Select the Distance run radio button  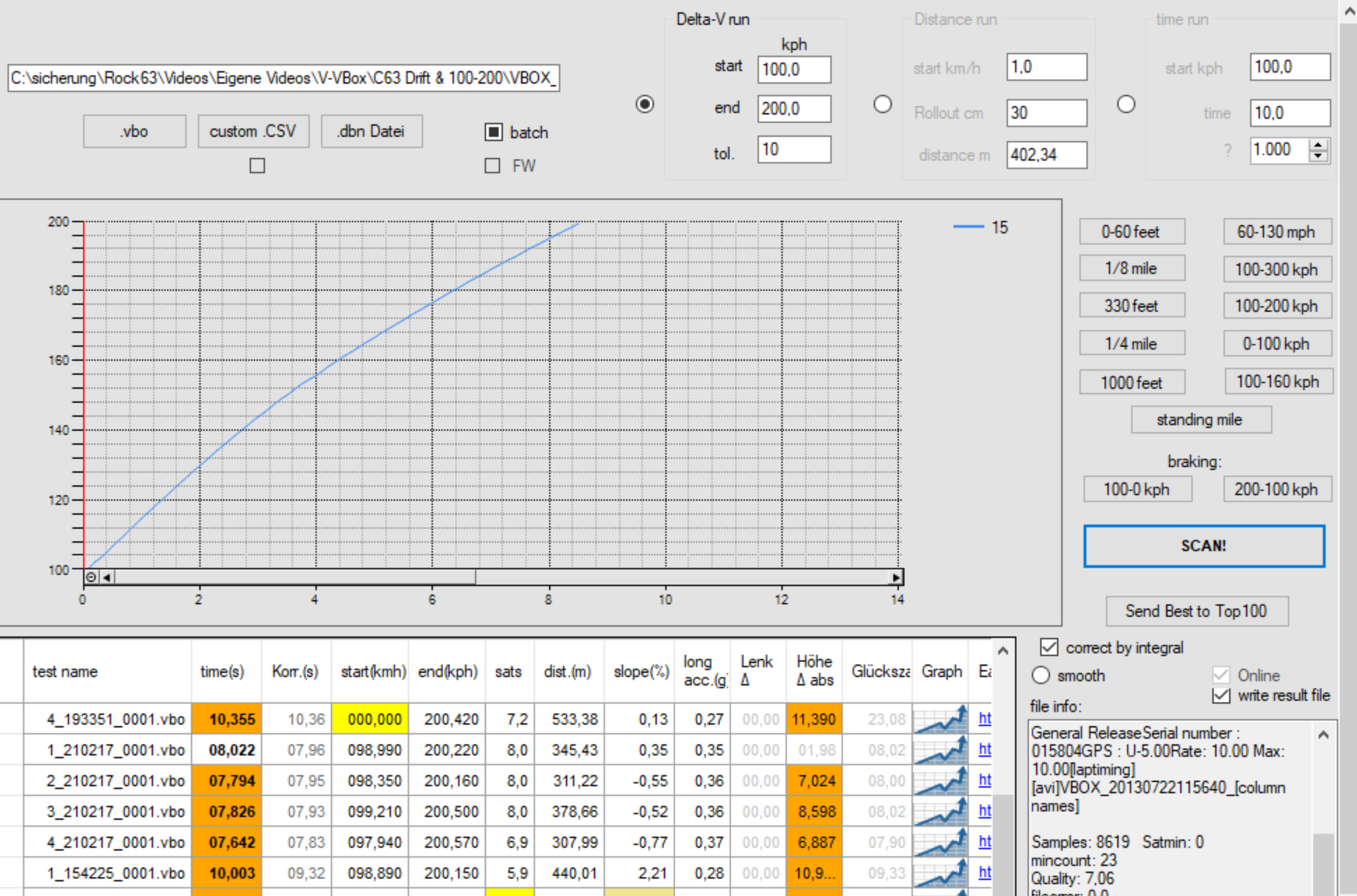[x=882, y=104]
